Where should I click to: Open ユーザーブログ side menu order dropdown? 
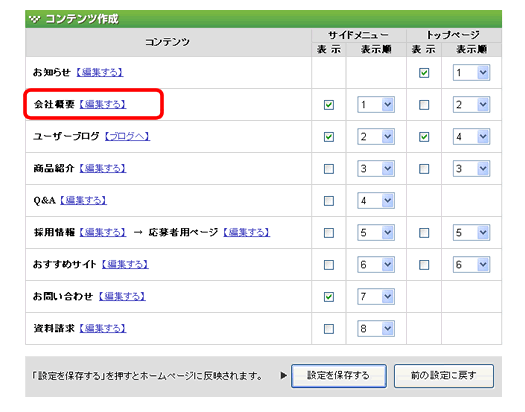376,137
